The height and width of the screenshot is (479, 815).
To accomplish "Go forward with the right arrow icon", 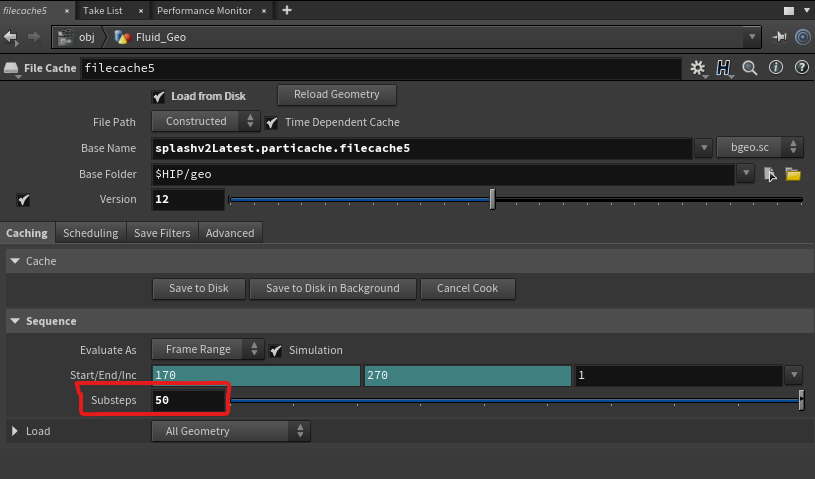I will (33, 37).
